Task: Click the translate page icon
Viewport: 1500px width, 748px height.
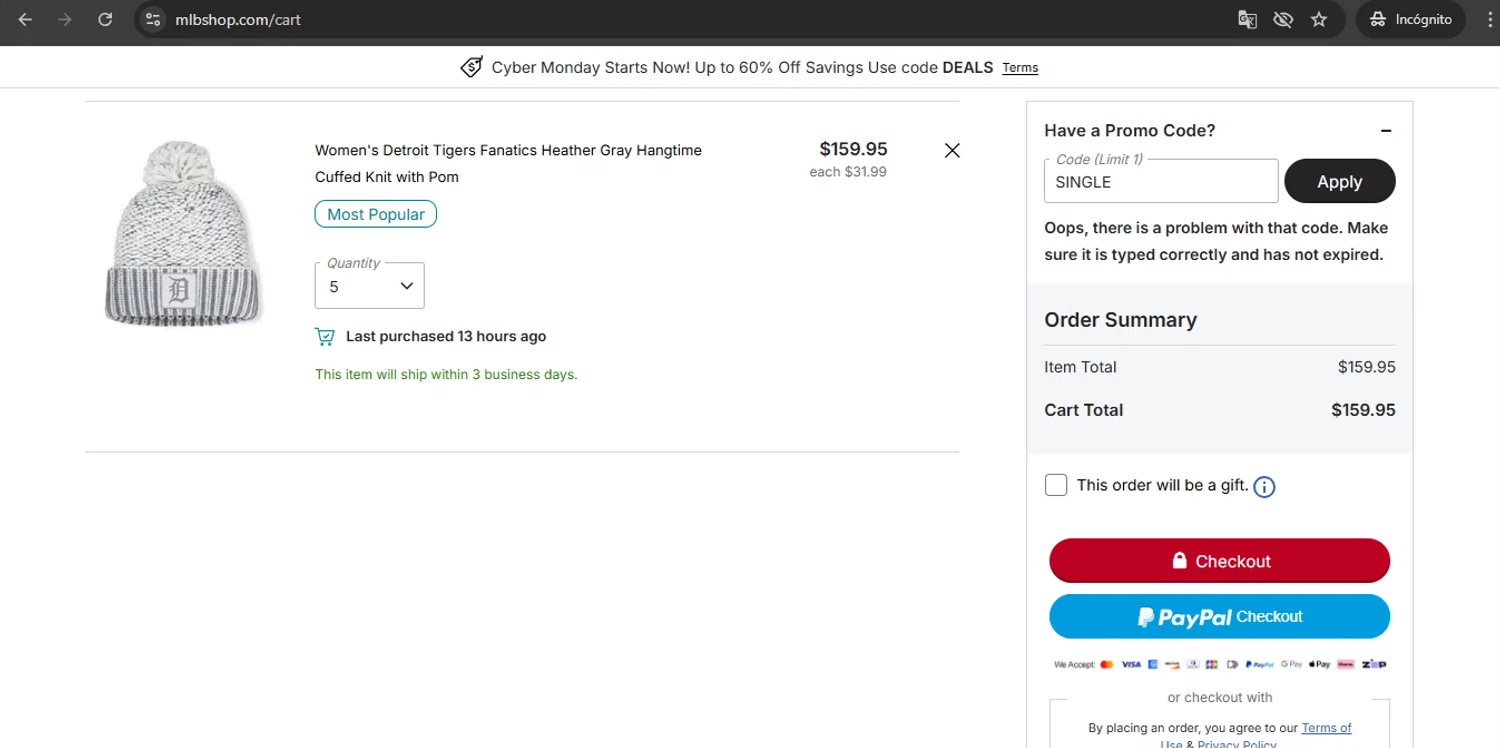Action: point(1247,19)
